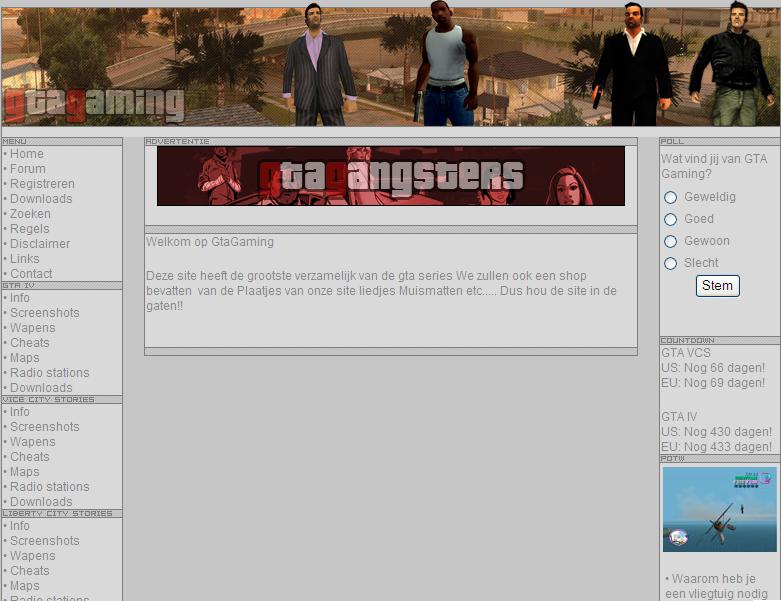781x601 pixels.
Task: Open Maps under Liberty City Stories
Action: pyautogui.click(x=25, y=586)
